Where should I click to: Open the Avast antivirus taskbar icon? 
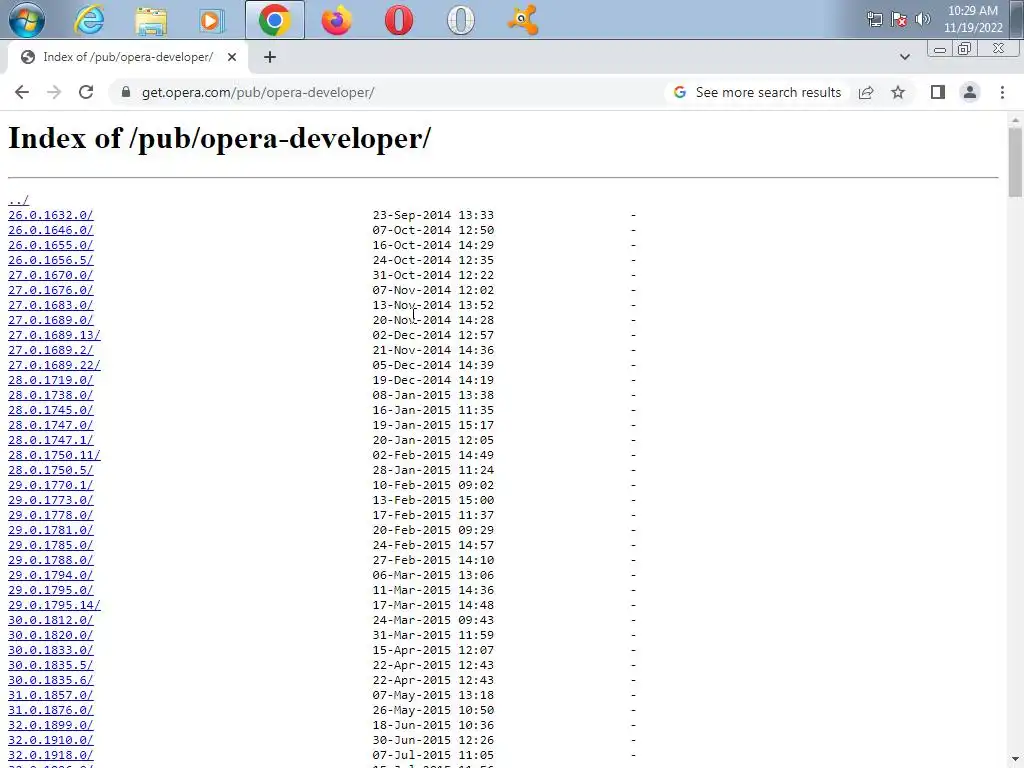pyautogui.click(x=523, y=20)
